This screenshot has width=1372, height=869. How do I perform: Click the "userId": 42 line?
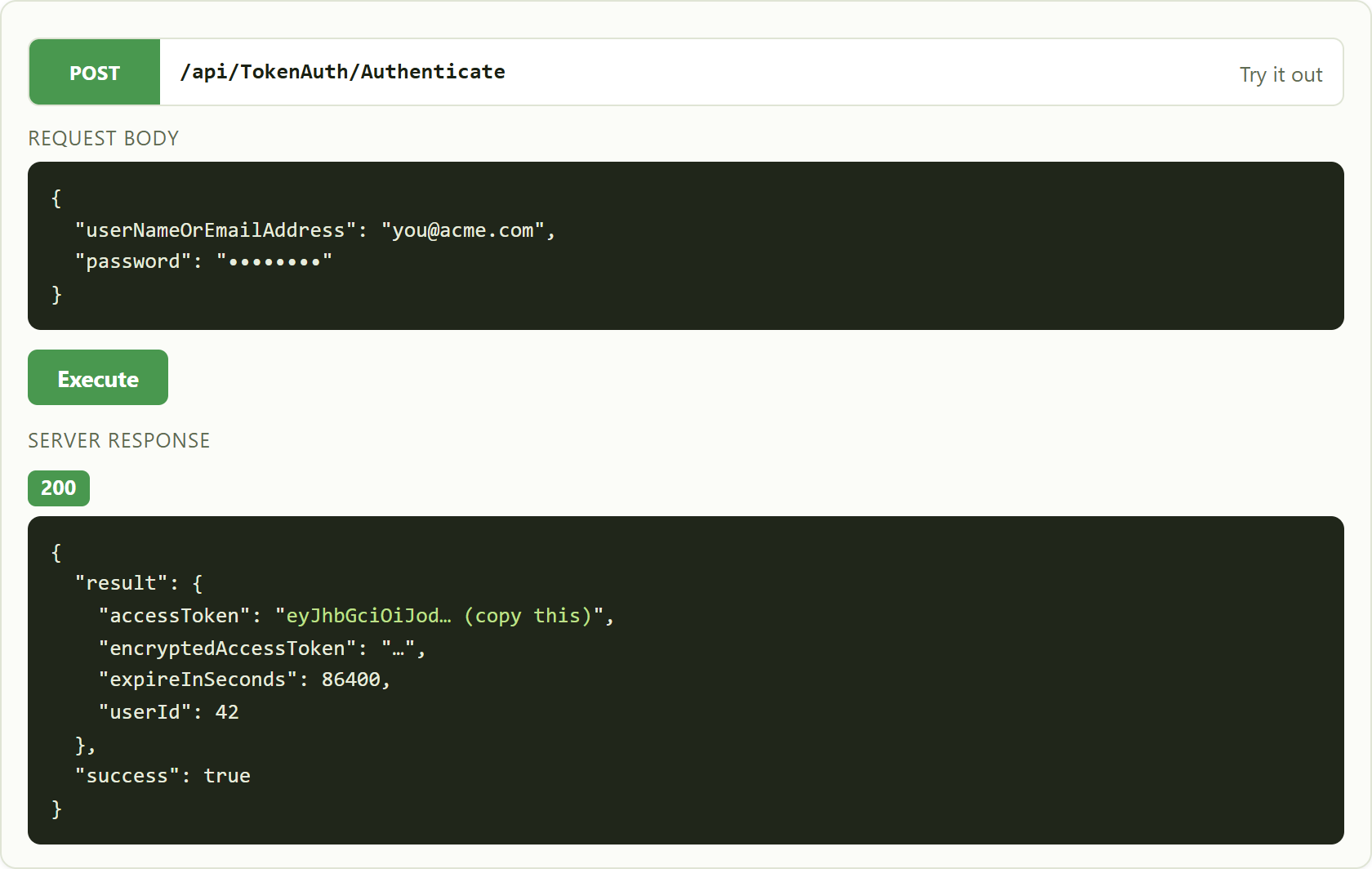click(169, 712)
